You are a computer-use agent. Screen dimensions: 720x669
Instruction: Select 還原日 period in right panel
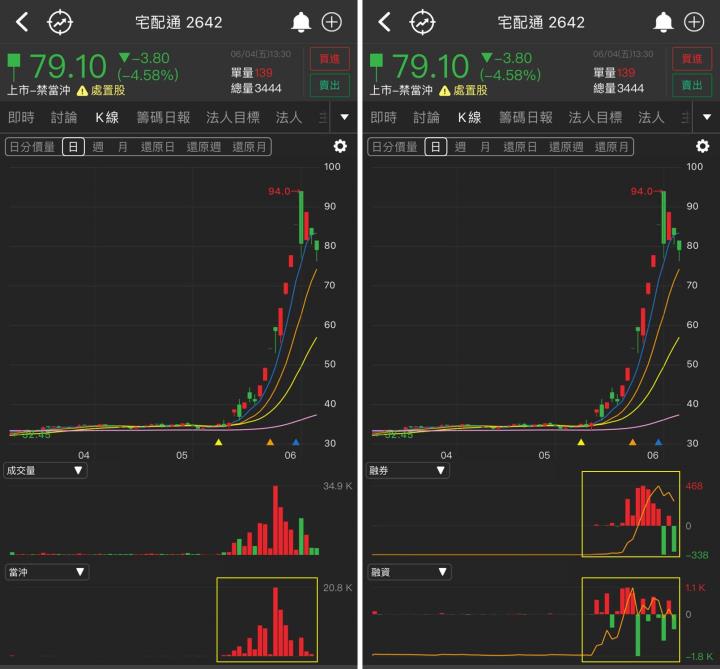point(520,147)
